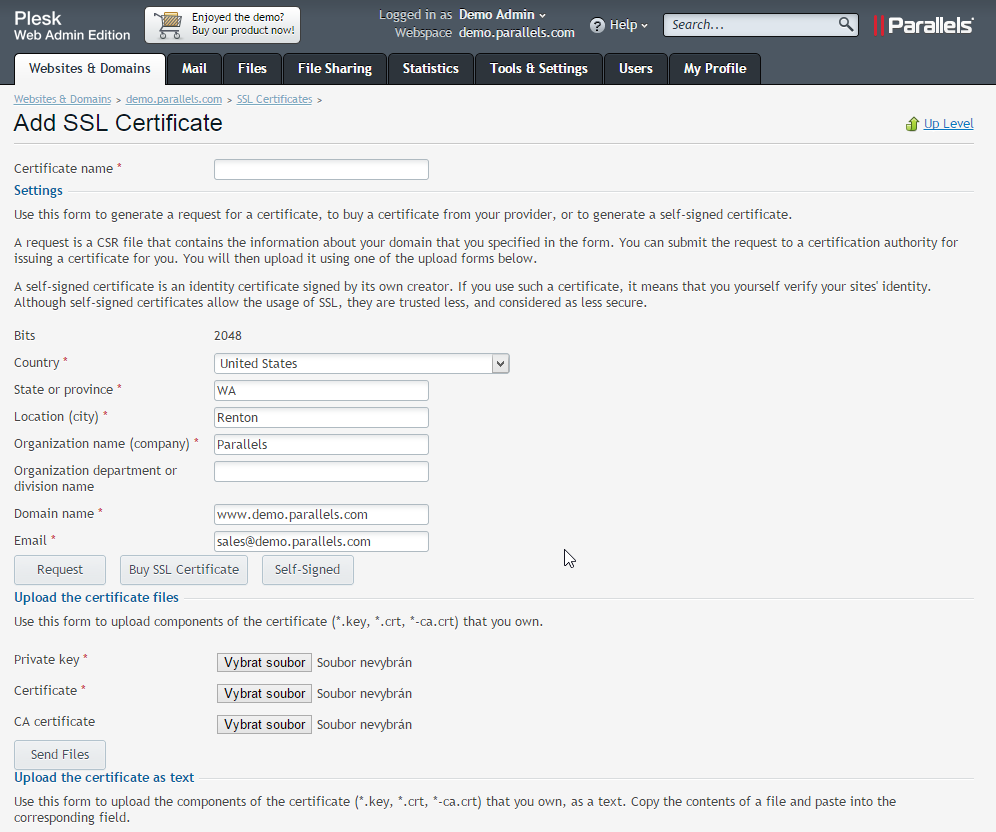The image size is (996, 832).
Task: Expand the Help menu chevron
Action: point(644,26)
